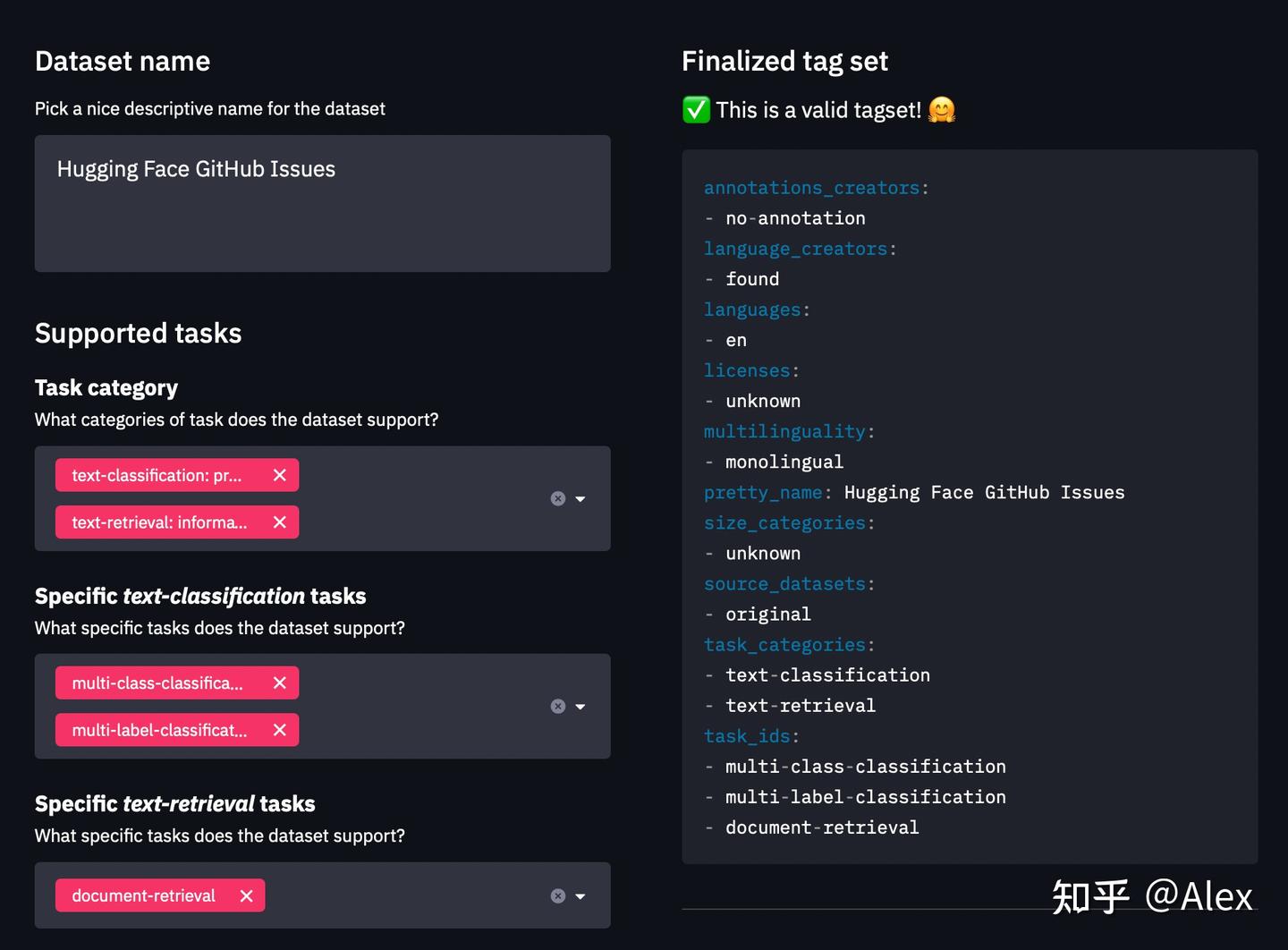Remove the text-classification tag with its X icon
This screenshot has width=1288, height=950.
pyautogui.click(x=278, y=475)
